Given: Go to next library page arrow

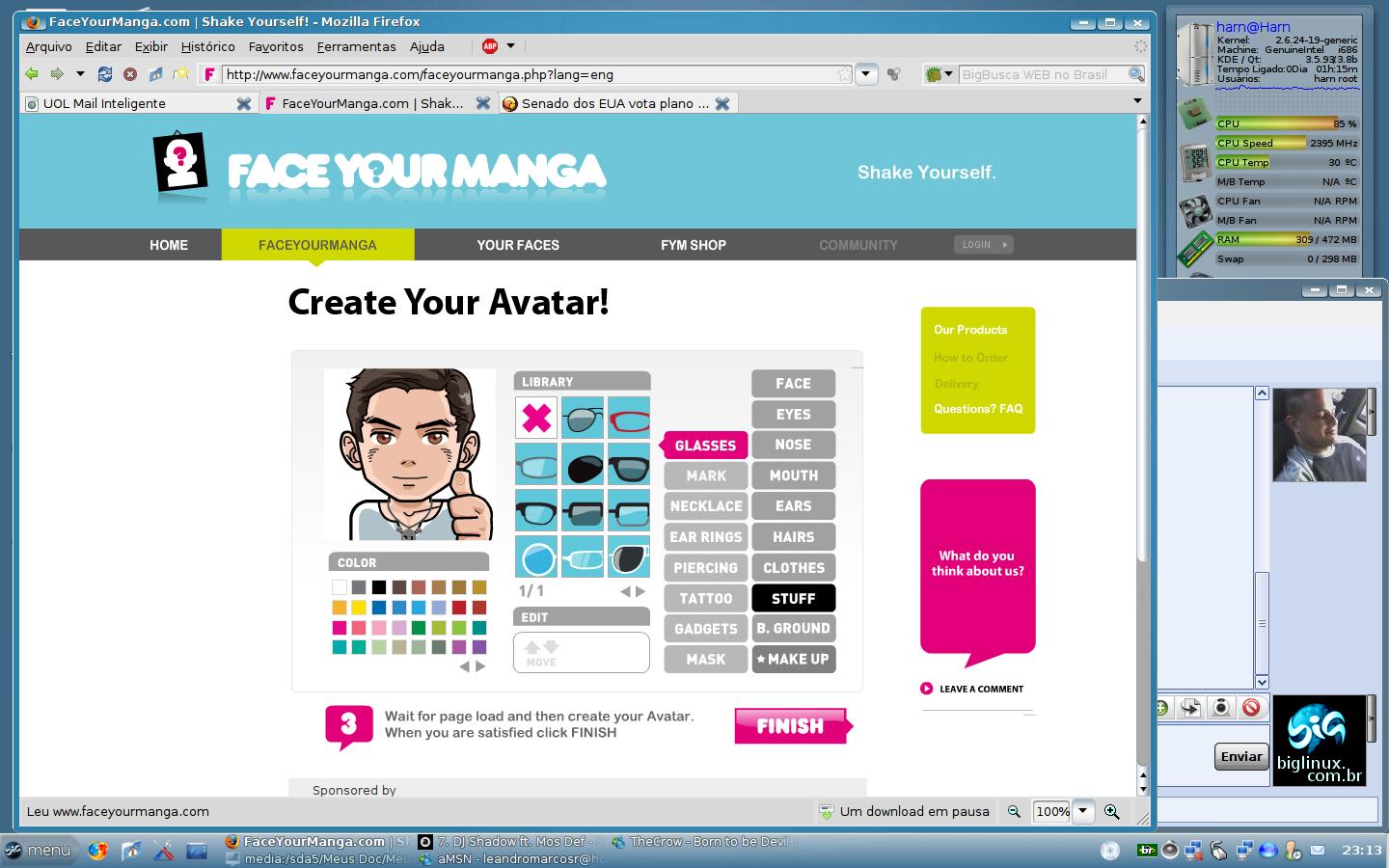Looking at the screenshot, I should click(x=640, y=591).
